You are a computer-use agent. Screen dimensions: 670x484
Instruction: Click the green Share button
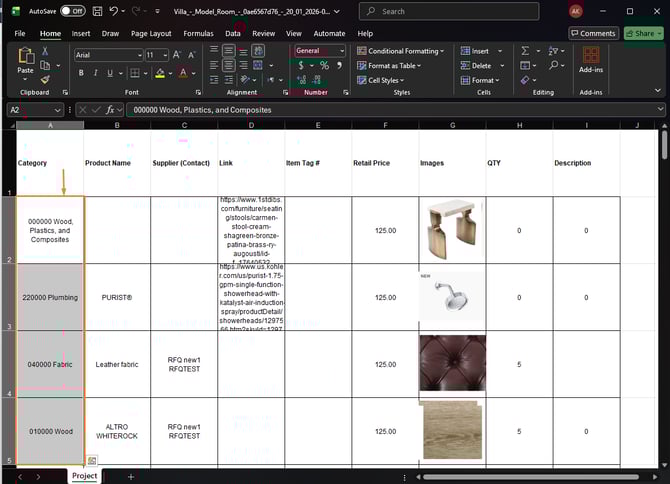[x=642, y=33]
